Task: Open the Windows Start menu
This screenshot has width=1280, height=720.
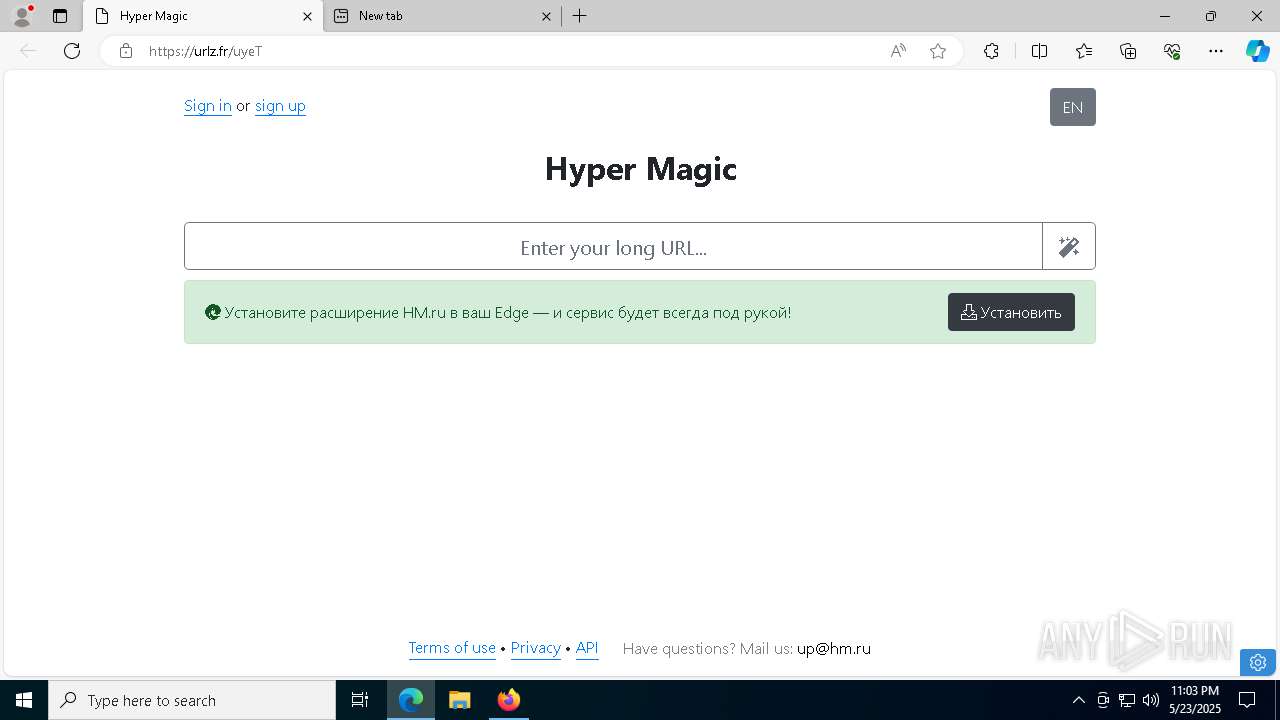Action: pyautogui.click(x=24, y=700)
